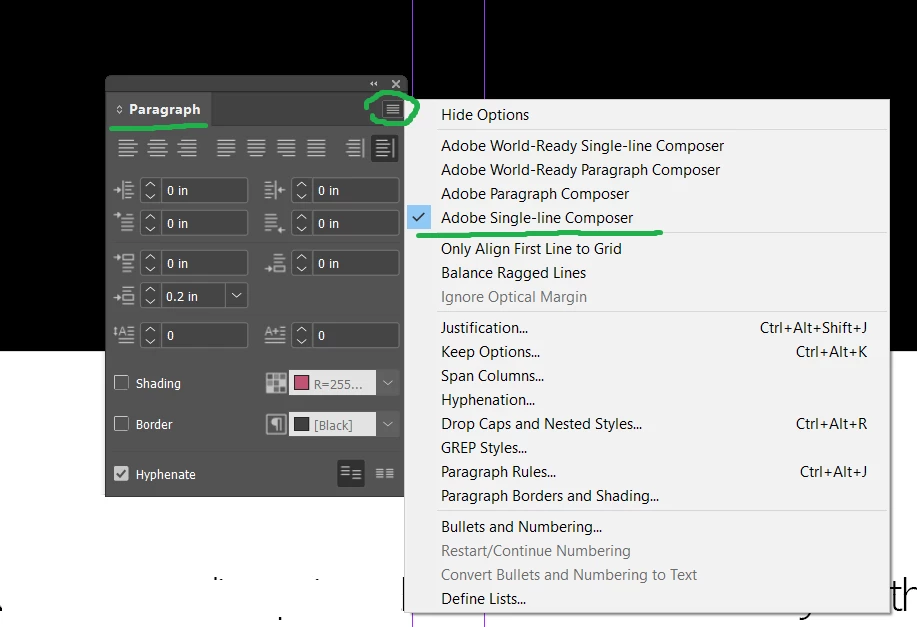The width and height of the screenshot is (917, 627).
Task: Open the Paragraph panel flyout menu icon
Action: [392, 109]
